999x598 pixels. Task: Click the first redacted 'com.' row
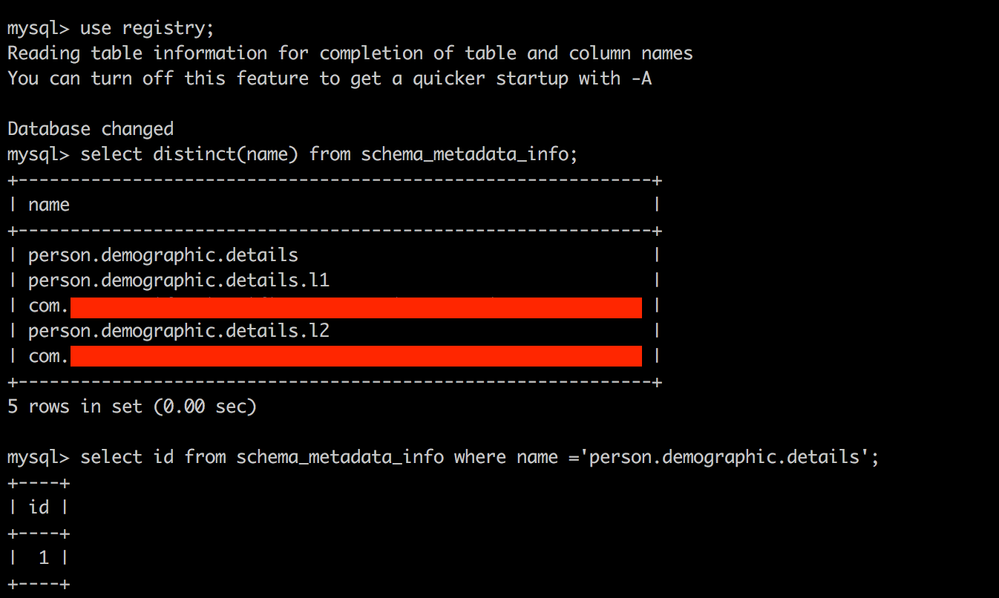tap(334, 306)
